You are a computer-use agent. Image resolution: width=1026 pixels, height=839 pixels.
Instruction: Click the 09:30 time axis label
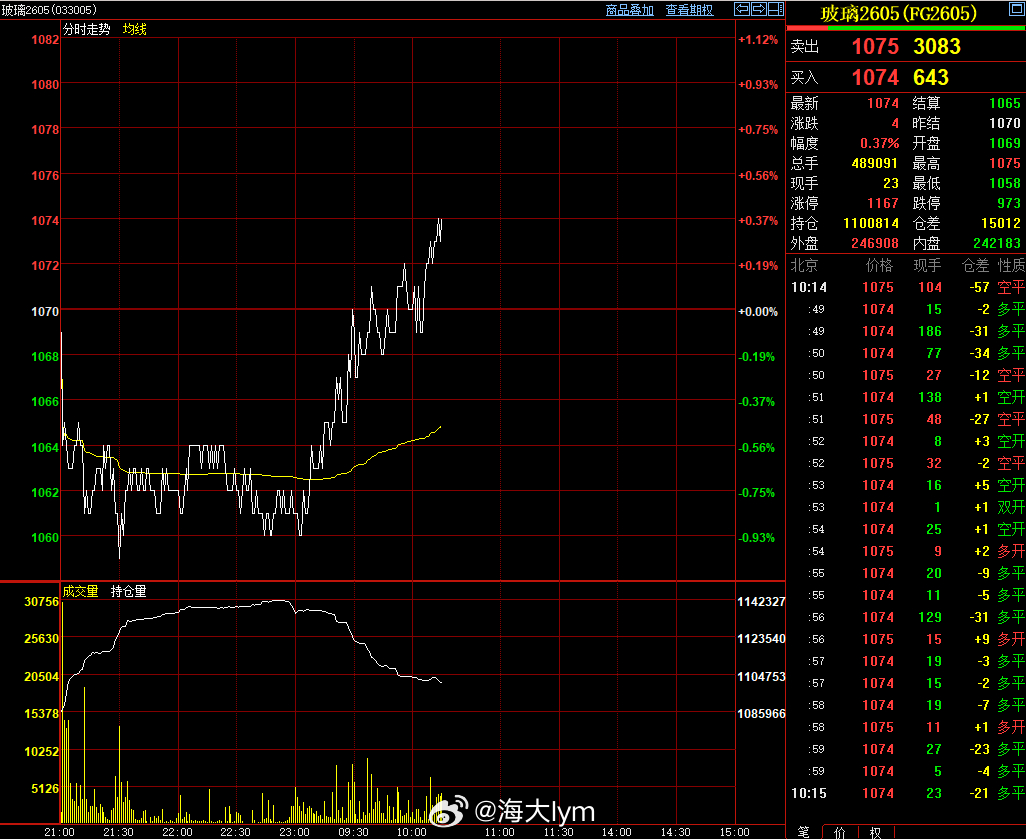353,832
